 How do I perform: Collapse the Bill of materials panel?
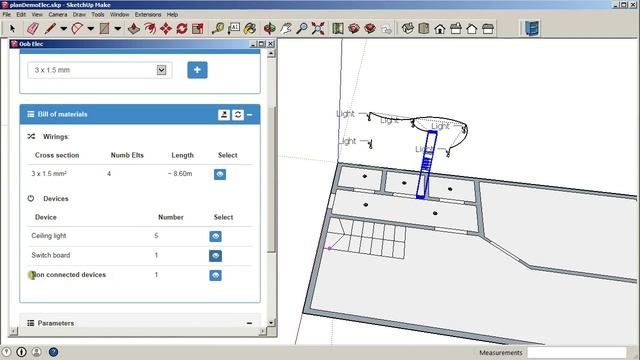[250, 115]
